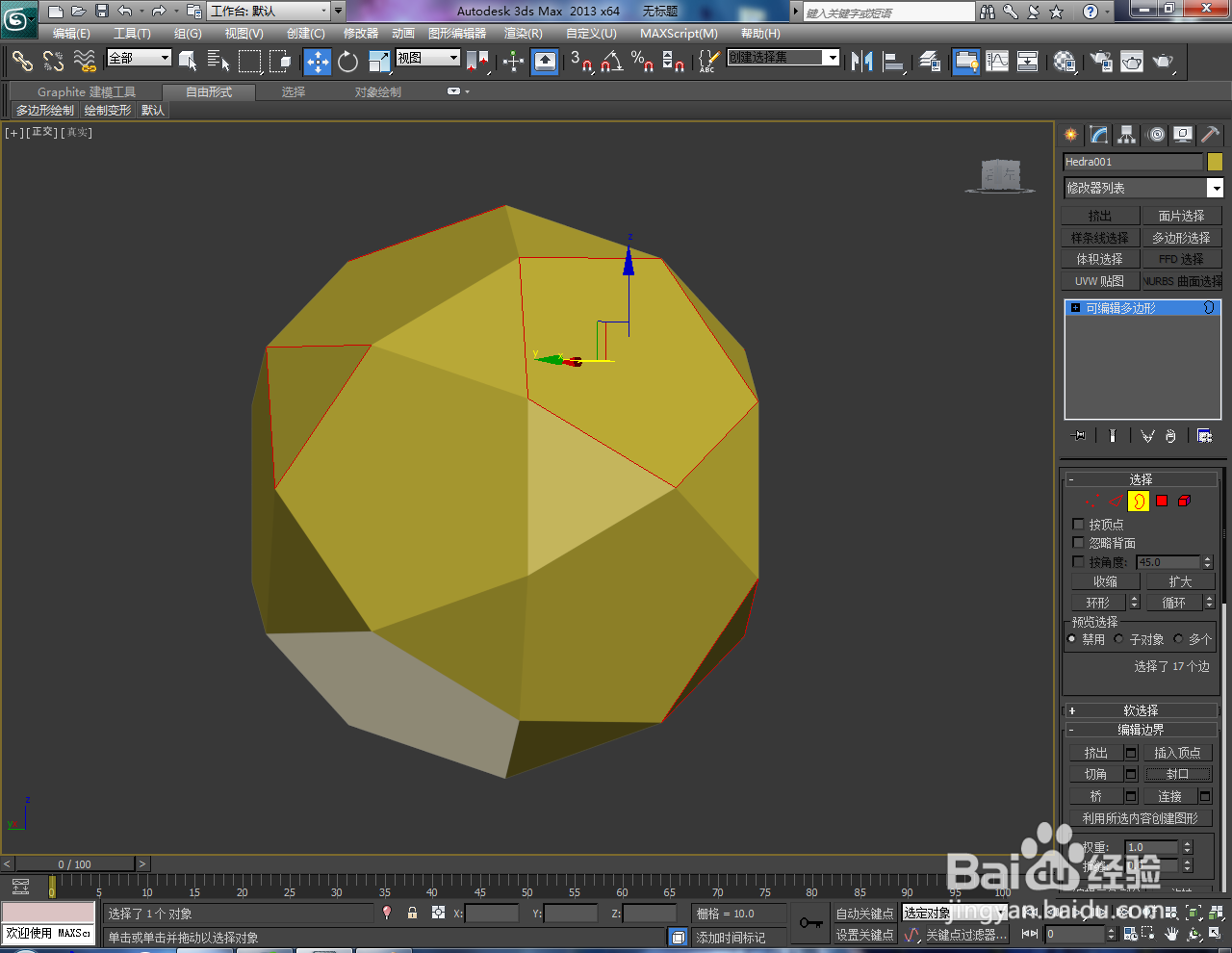Activate the Select and Rotate tool
1232x953 pixels.
pyautogui.click(x=347, y=62)
